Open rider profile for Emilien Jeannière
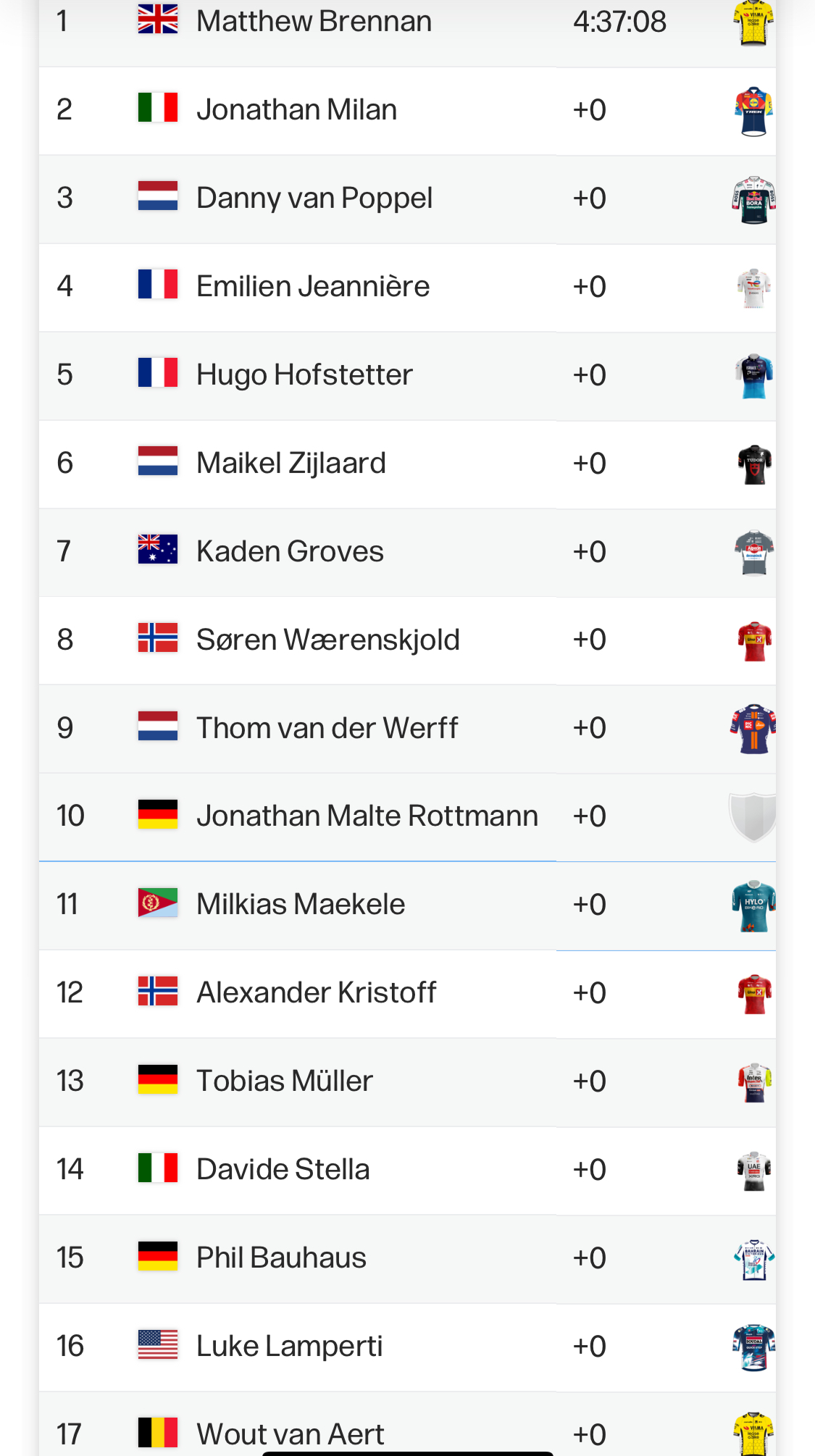This screenshot has height=1456, width=815. pos(313,286)
